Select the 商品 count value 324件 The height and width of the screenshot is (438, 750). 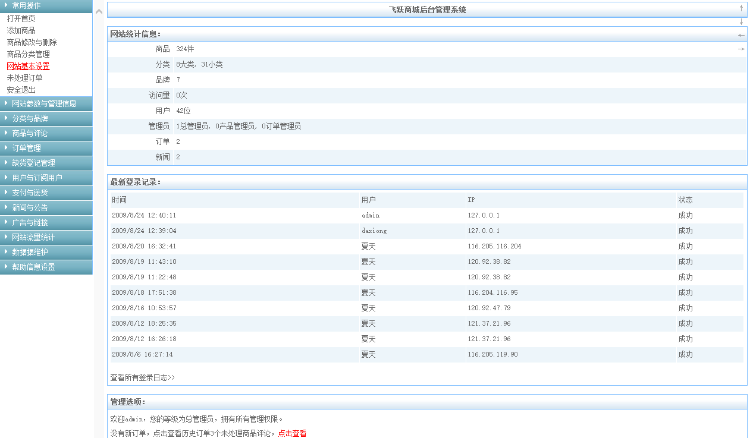[x=185, y=49]
